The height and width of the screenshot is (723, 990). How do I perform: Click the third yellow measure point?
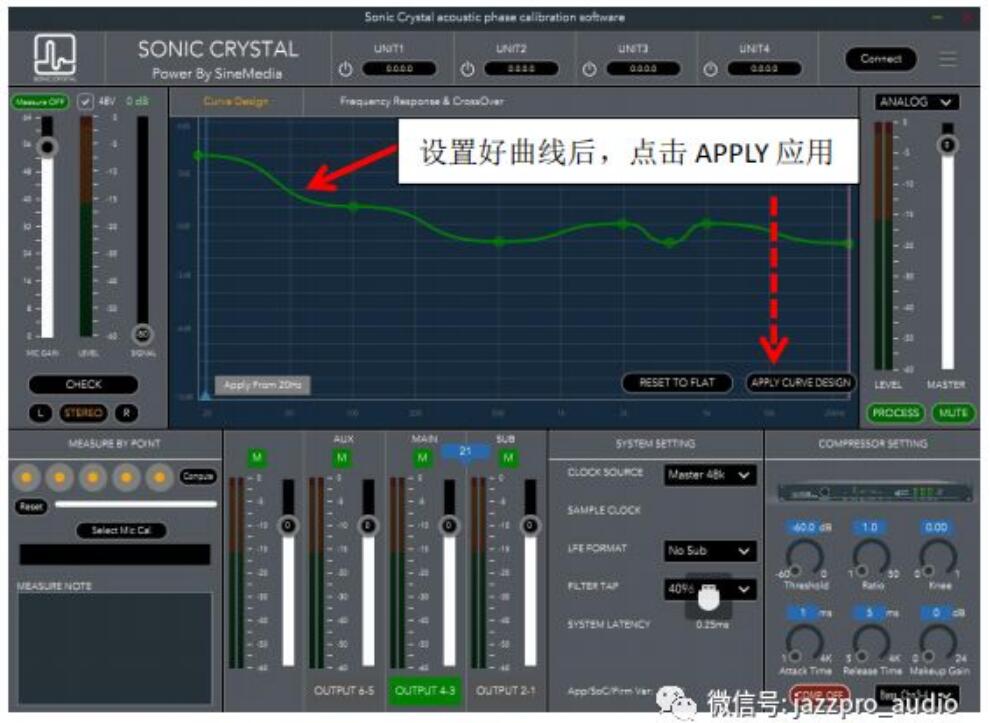coord(93,477)
